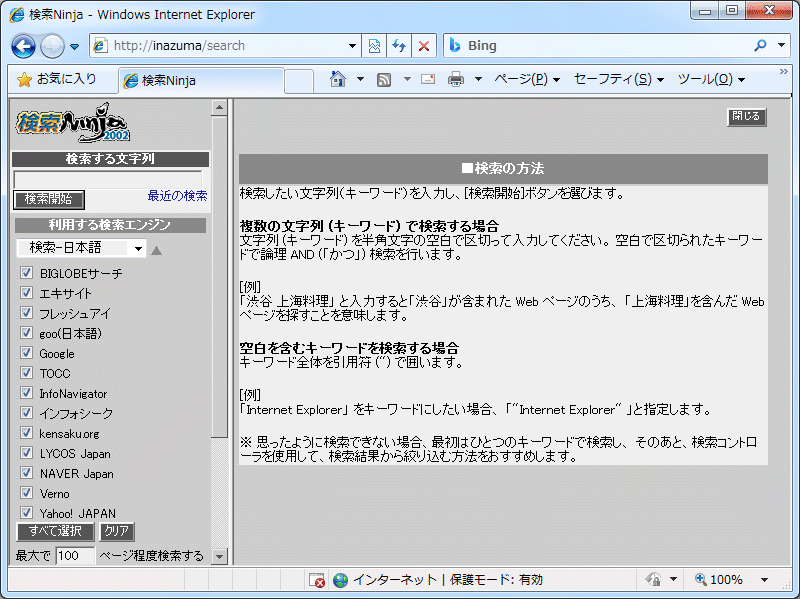This screenshot has height=599, width=800.
Task: Uncheck the Yahoo! JAPAN checkbox
Action: (27, 513)
